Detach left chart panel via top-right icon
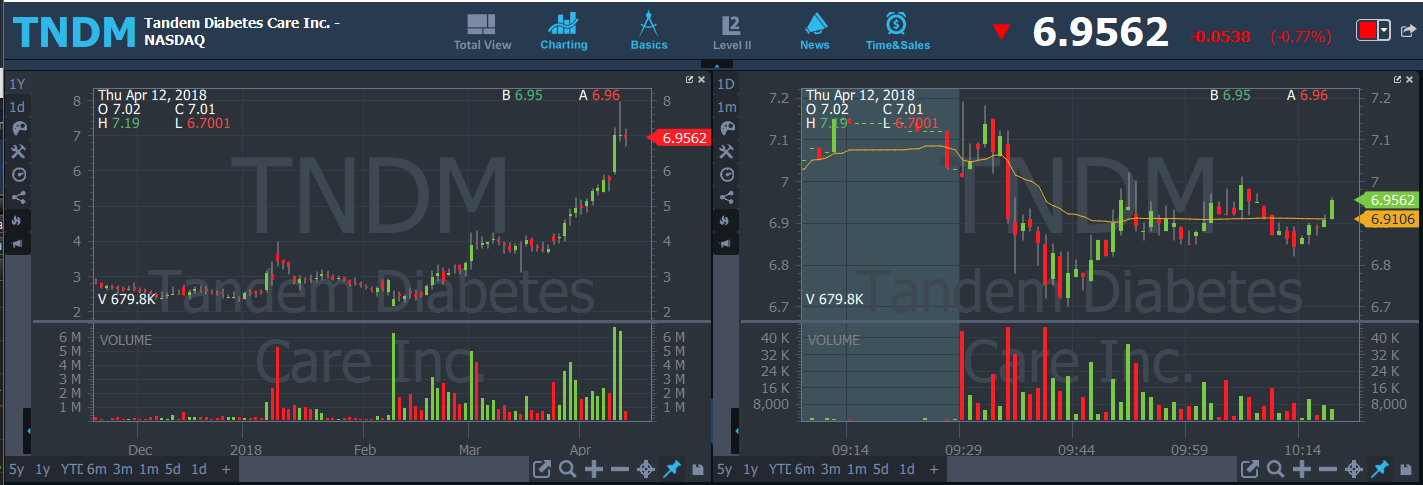 click(x=689, y=79)
